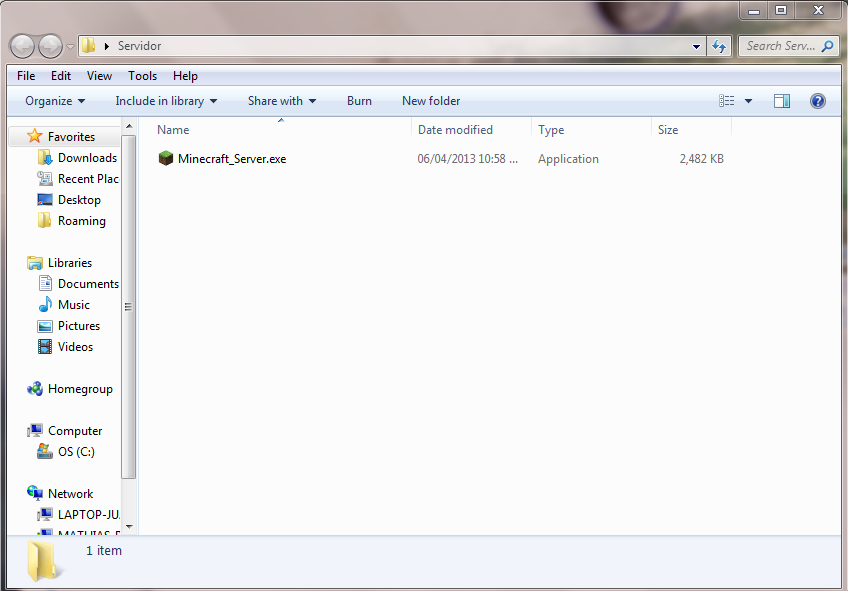This screenshot has width=848, height=591.
Task: Open Roaming in the navigation pane
Action: click(x=82, y=221)
